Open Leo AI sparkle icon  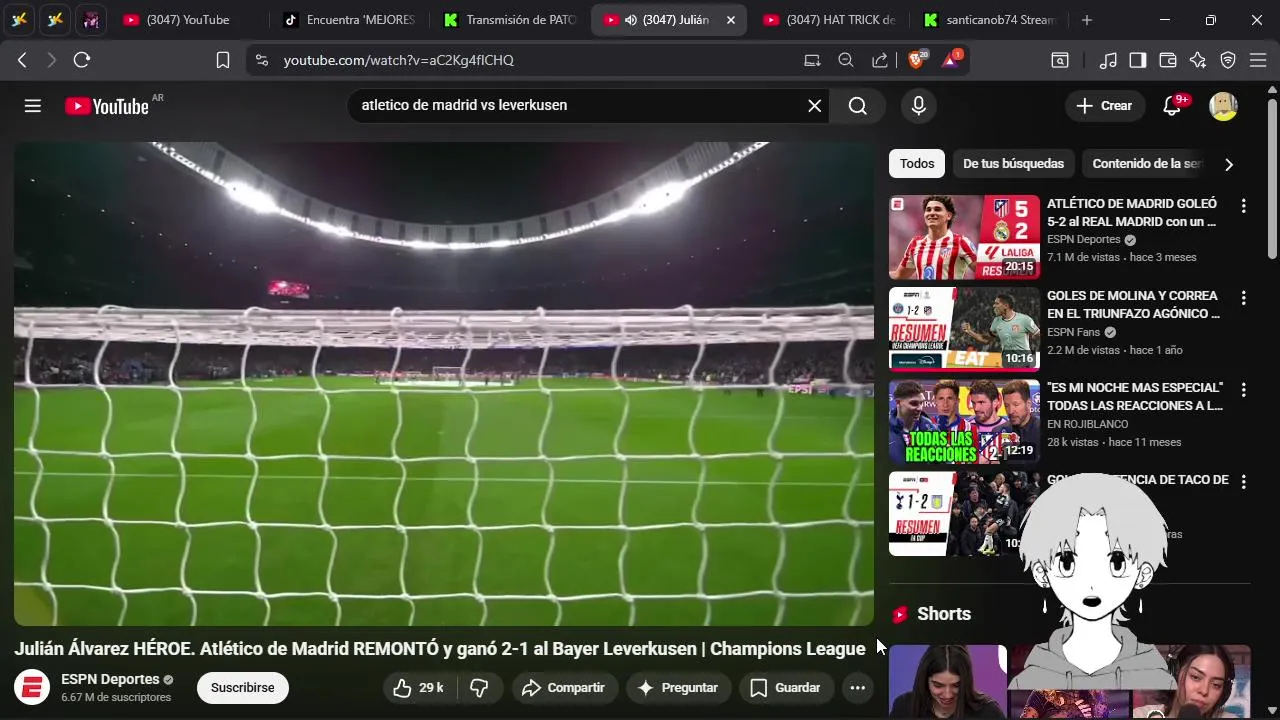(1198, 60)
